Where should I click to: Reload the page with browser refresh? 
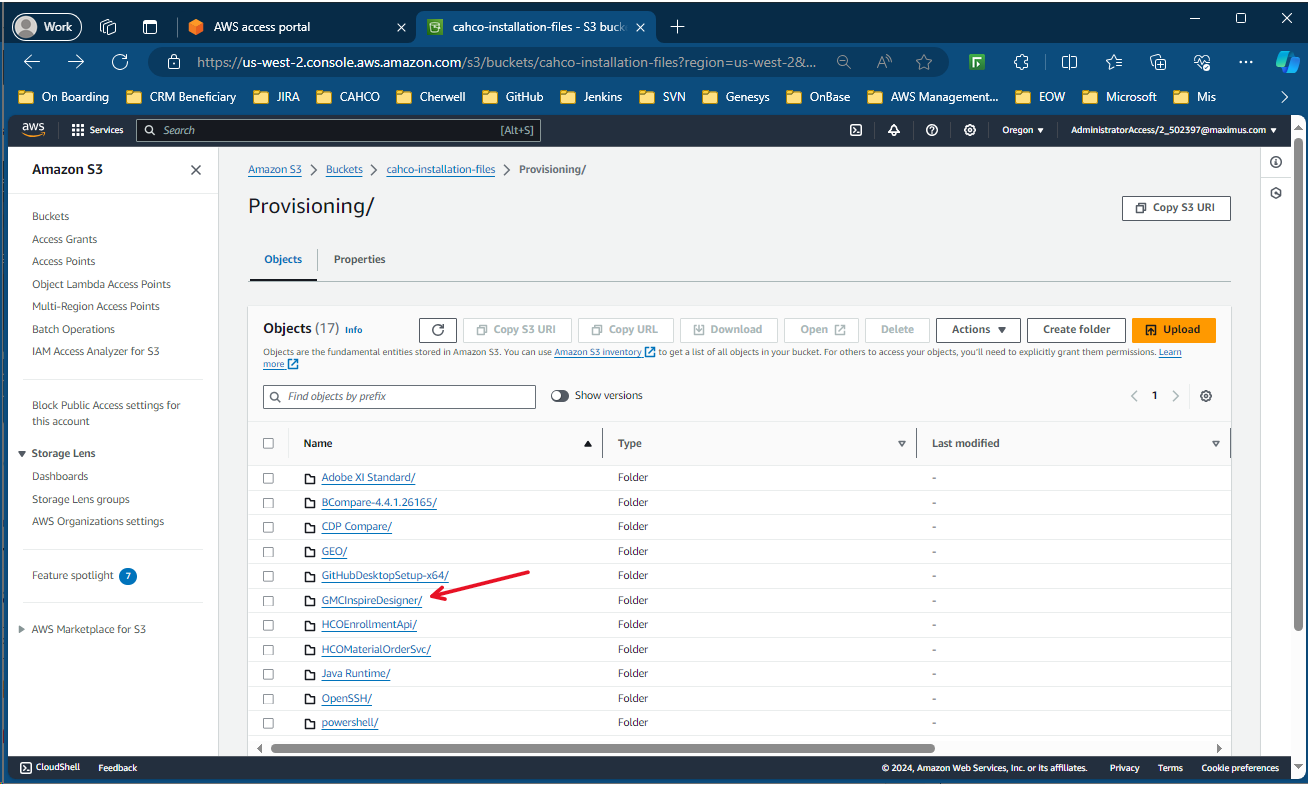pyautogui.click(x=120, y=62)
